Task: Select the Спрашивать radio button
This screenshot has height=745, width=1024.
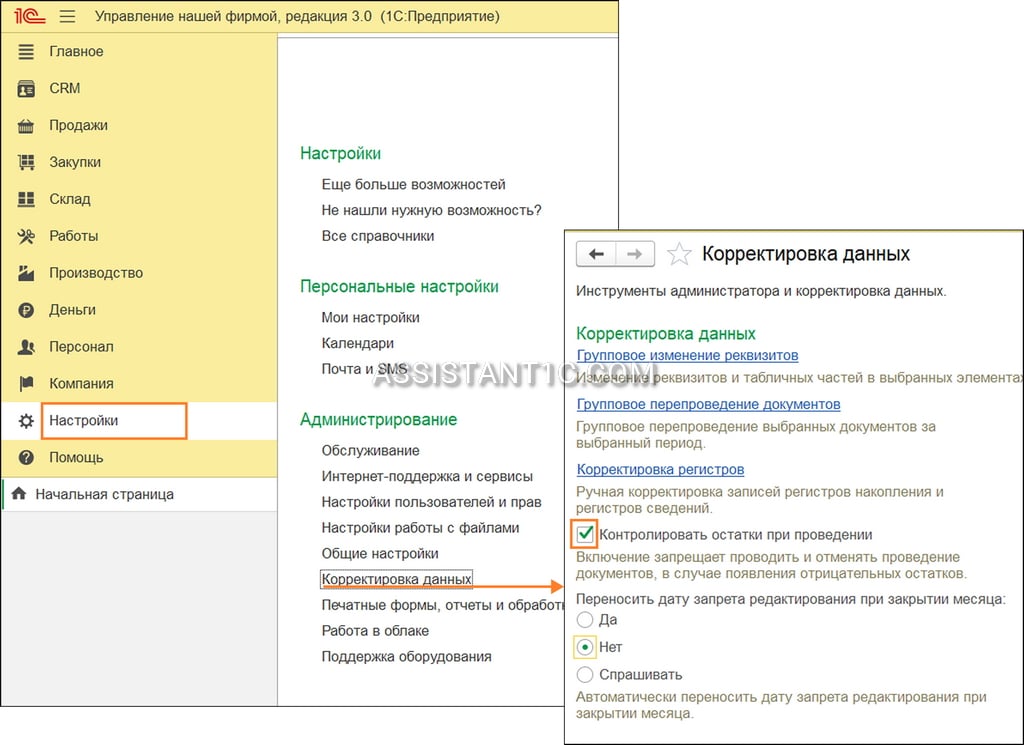Action: [584, 674]
